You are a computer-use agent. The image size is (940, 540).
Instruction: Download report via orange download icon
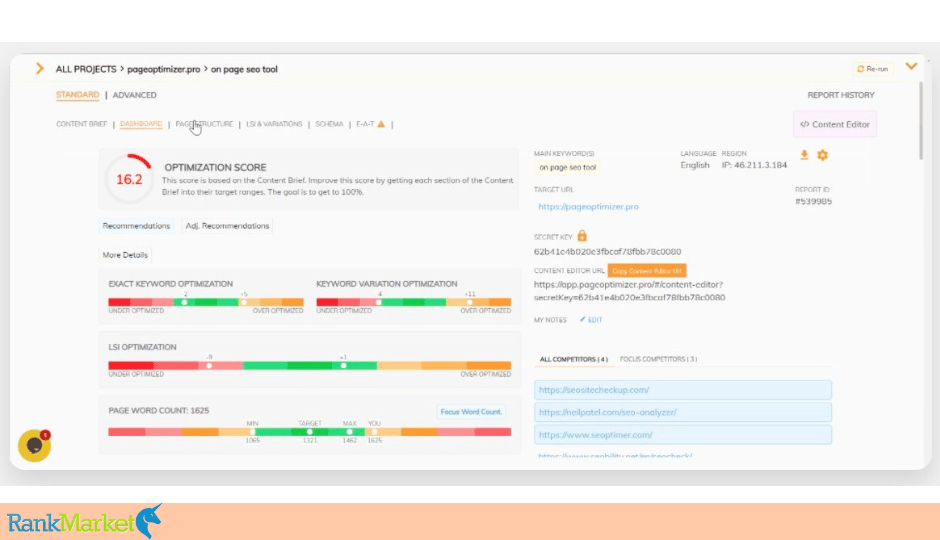coord(805,155)
